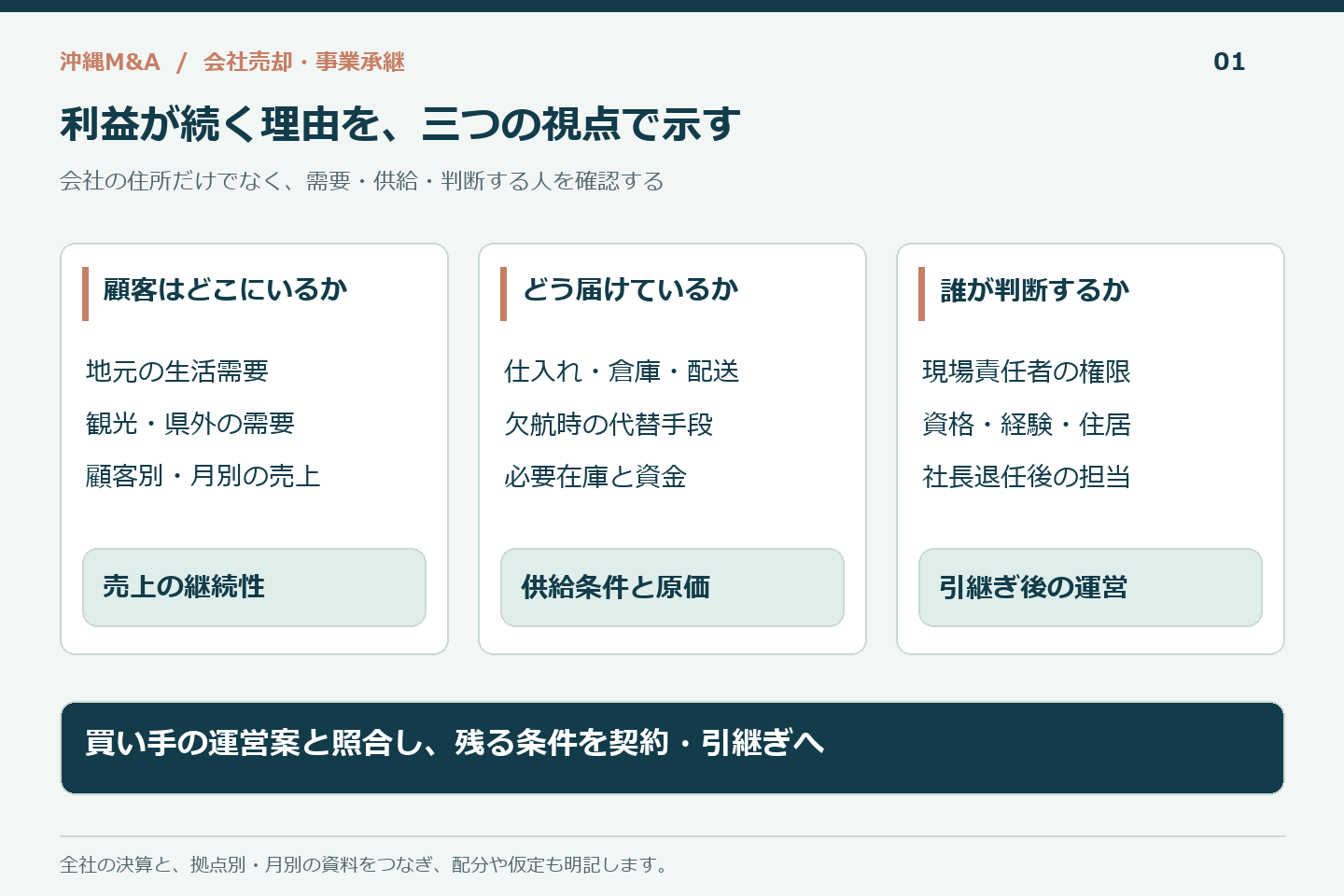Image resolution: width=1344 pixels, height=896 pixels.
Task: Click the line 社長退任後の担当
Action: [1027, 476]
